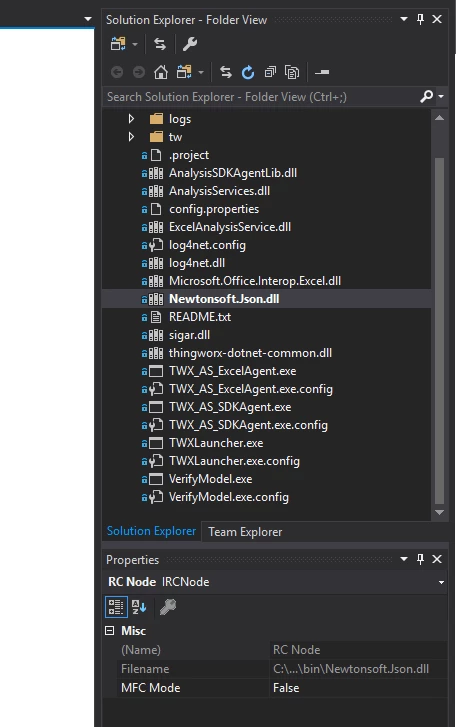Select the .project file
The width and height of the screenshot is (456, 727).
pyautogui.click(x=189, y=155)
